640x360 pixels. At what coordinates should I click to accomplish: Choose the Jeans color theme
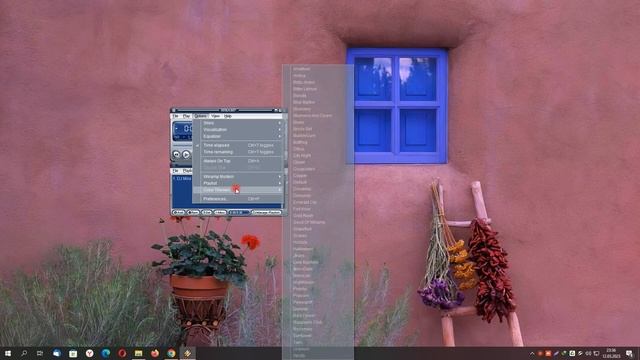(318, 256)
